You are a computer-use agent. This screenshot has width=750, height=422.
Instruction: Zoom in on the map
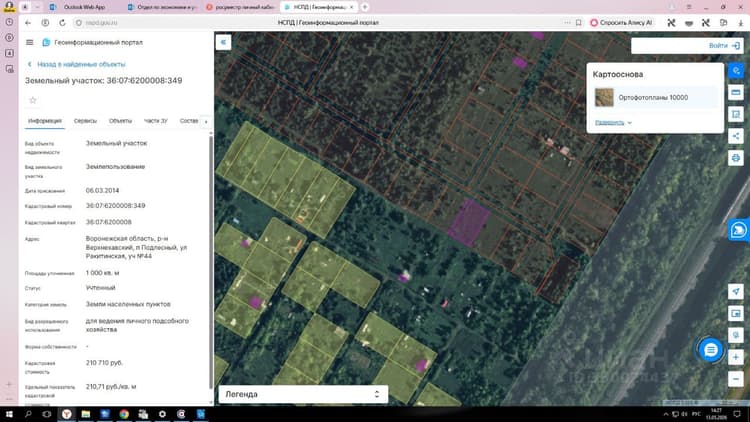tap(736, 357)
